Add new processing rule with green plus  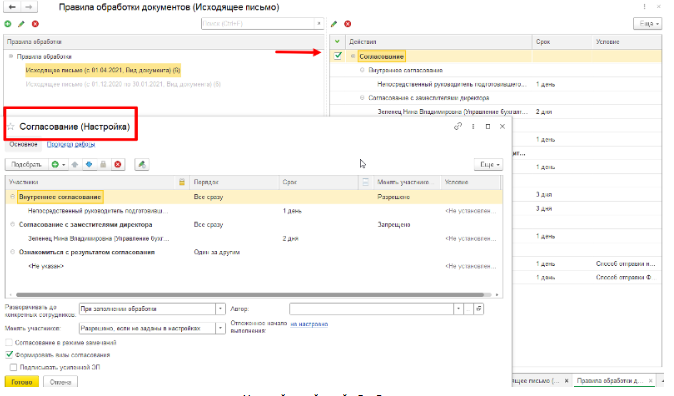8,24
